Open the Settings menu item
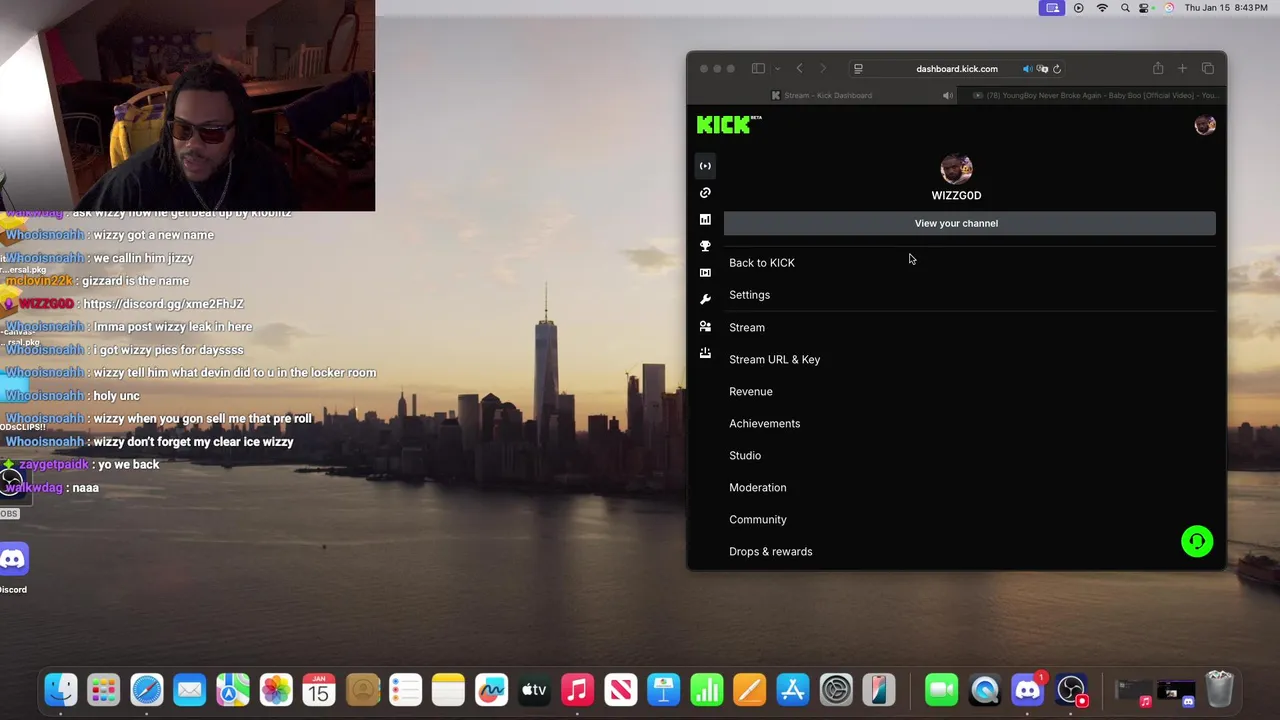The height and width of the screenshot is (720, 1280). (749, 295)
